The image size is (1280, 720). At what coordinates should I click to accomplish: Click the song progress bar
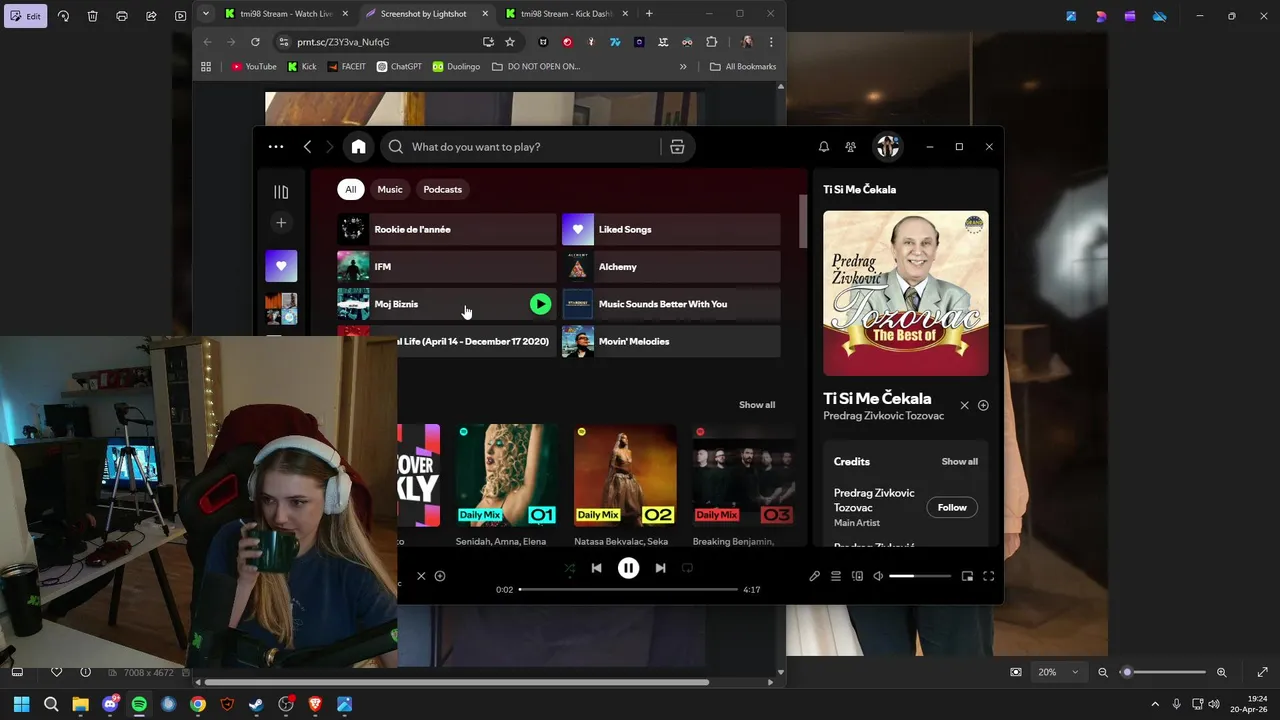click(x=628, y=590)
